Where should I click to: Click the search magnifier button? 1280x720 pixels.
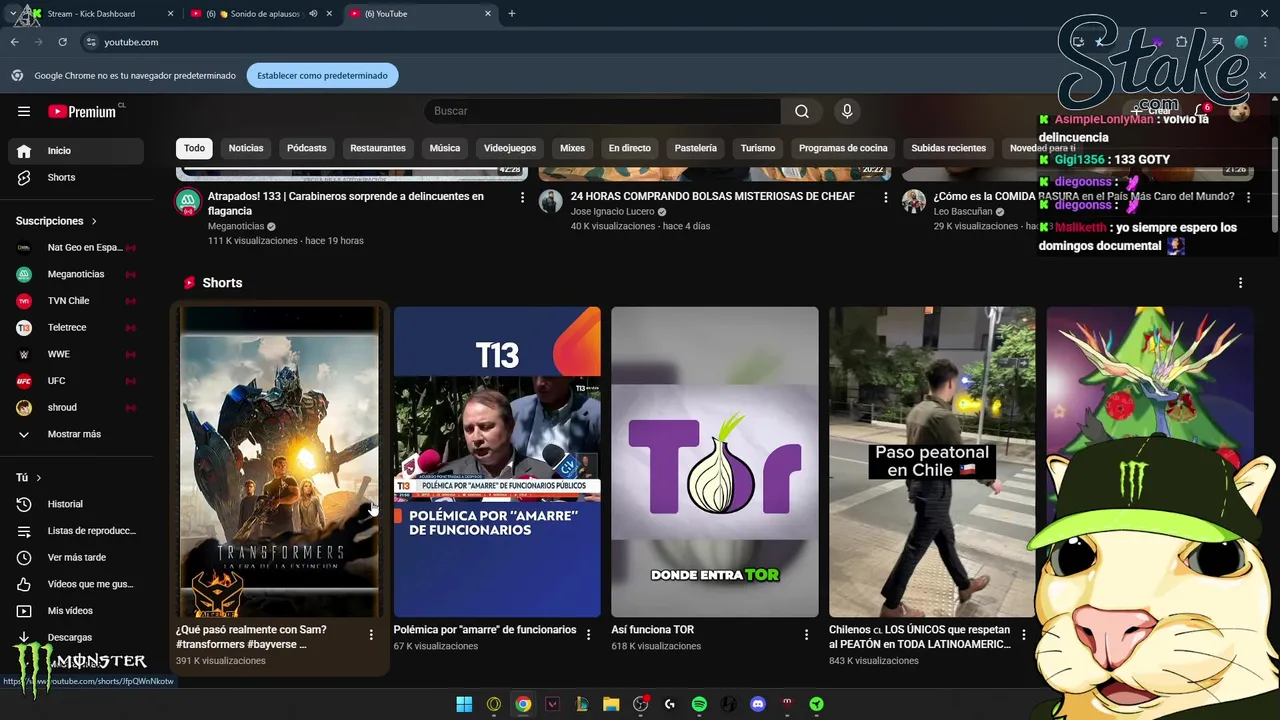click(x=801, y=111)
